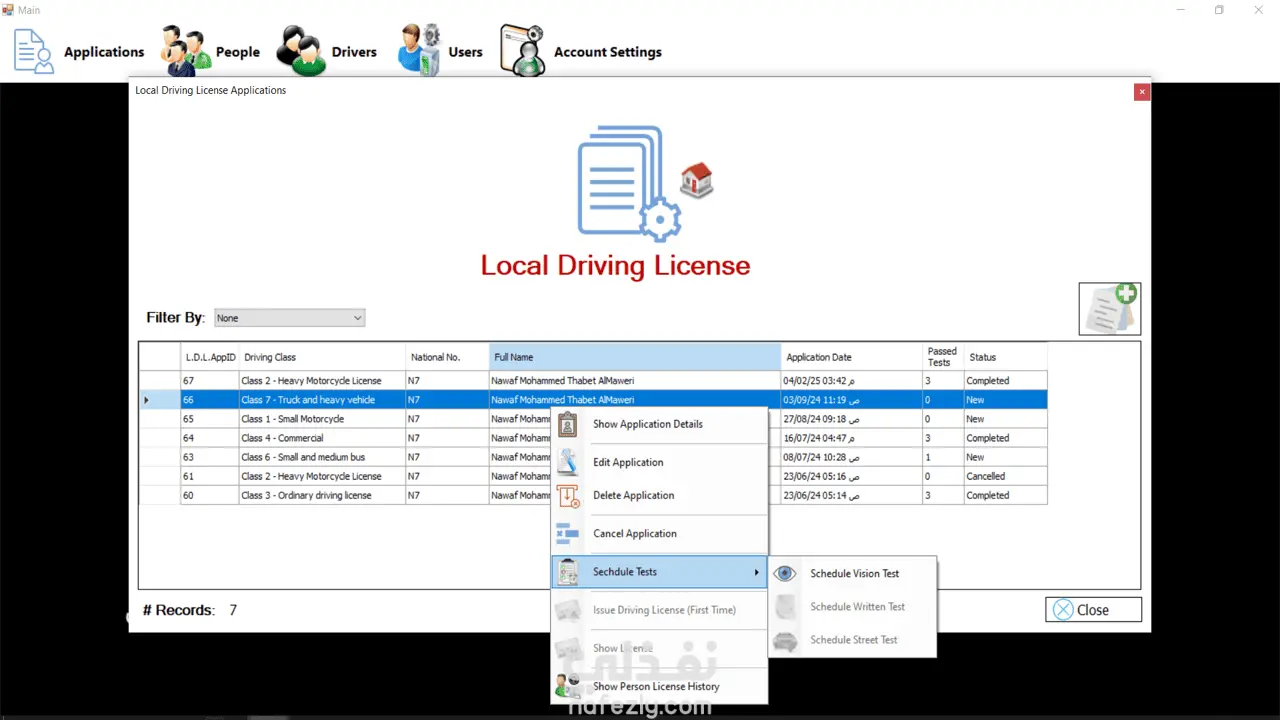Open the Users section icon

pos(419,50)
